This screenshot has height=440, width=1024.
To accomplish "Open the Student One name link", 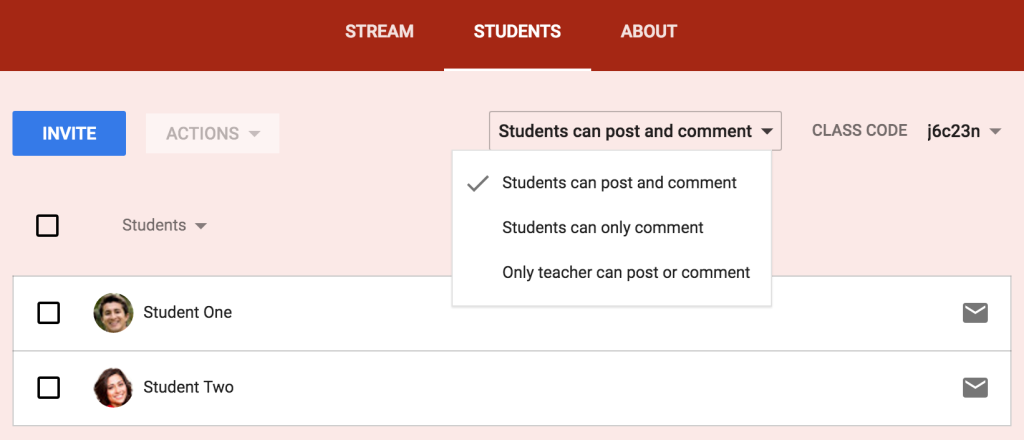I will tap(187, 313).
